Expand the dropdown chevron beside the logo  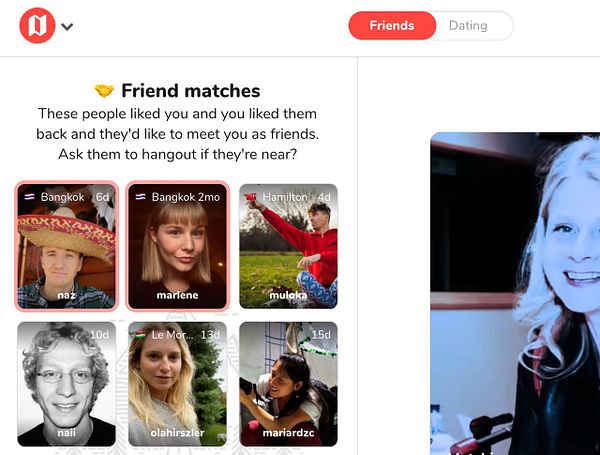(67, 27)
